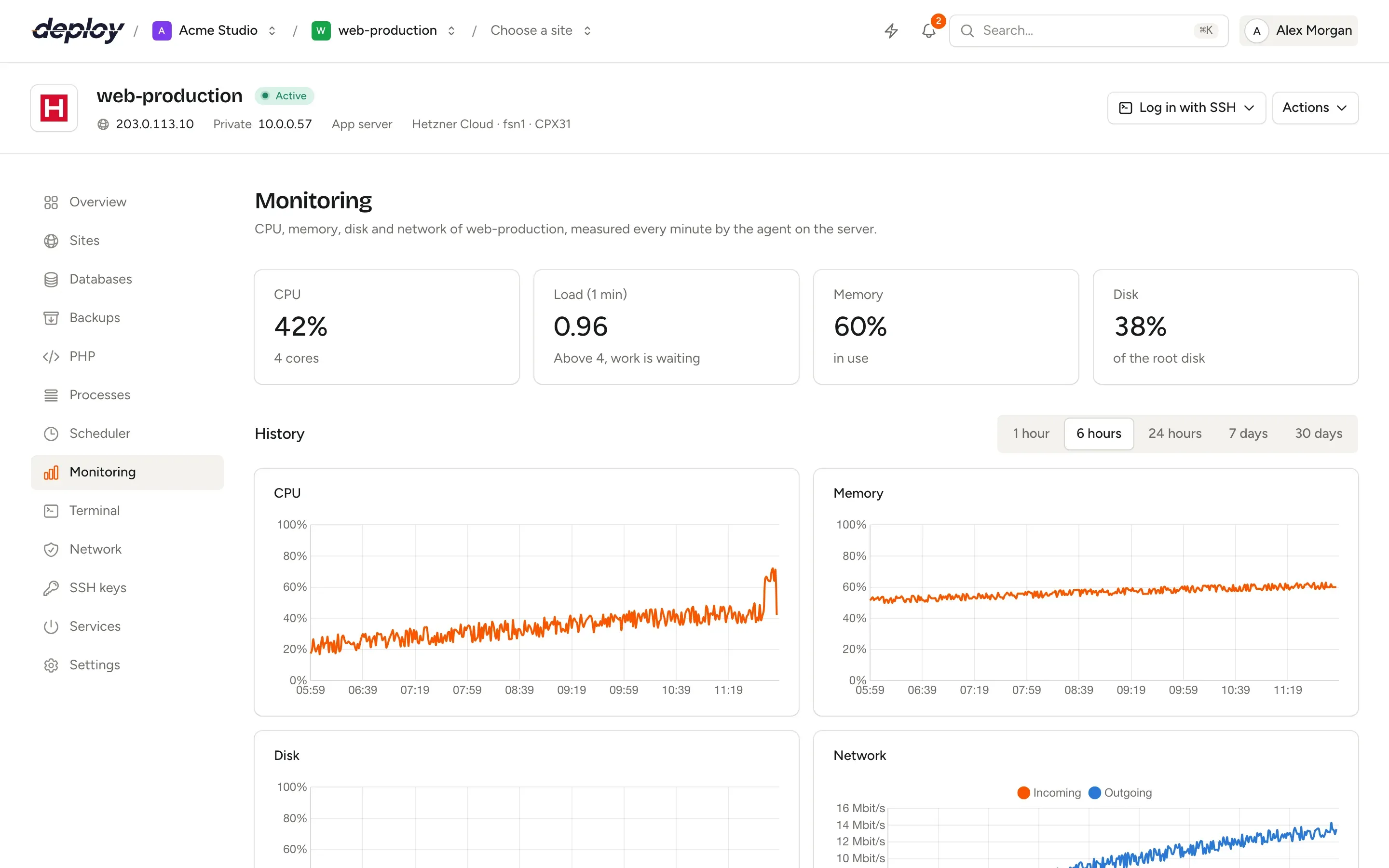Open the Terminal page link
1389x868 pixels.
pyautogui.click(x=127, y=510)
